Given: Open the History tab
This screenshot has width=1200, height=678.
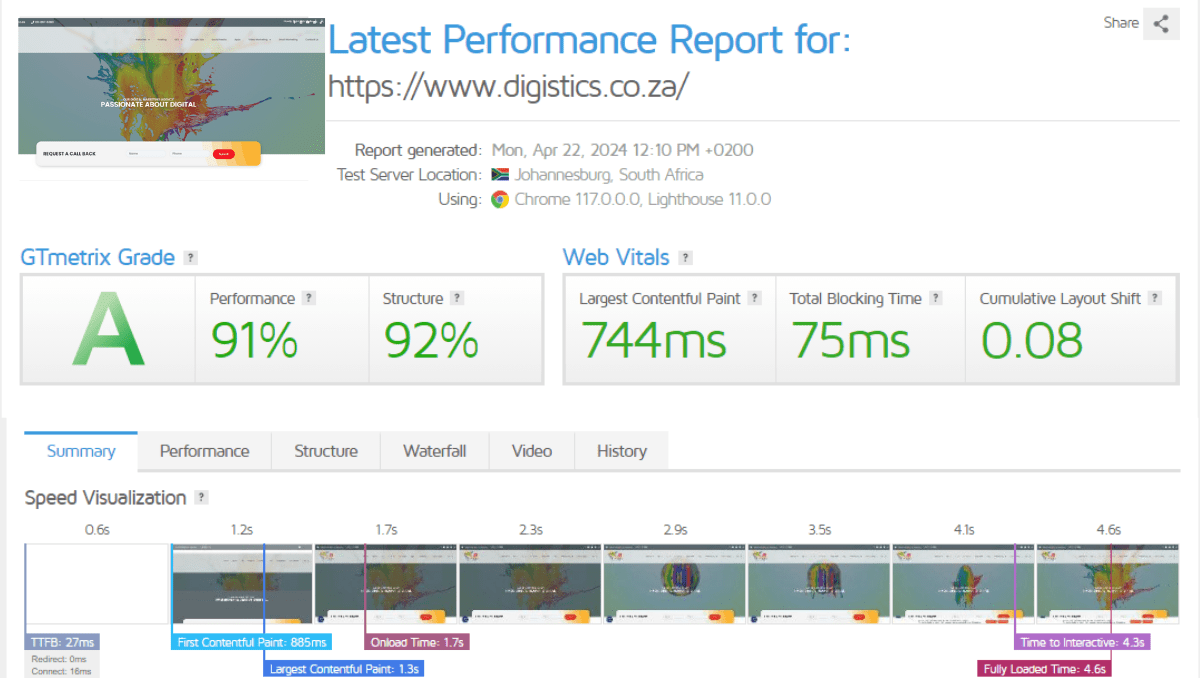Looking at the screenshot, I should 621,451.
